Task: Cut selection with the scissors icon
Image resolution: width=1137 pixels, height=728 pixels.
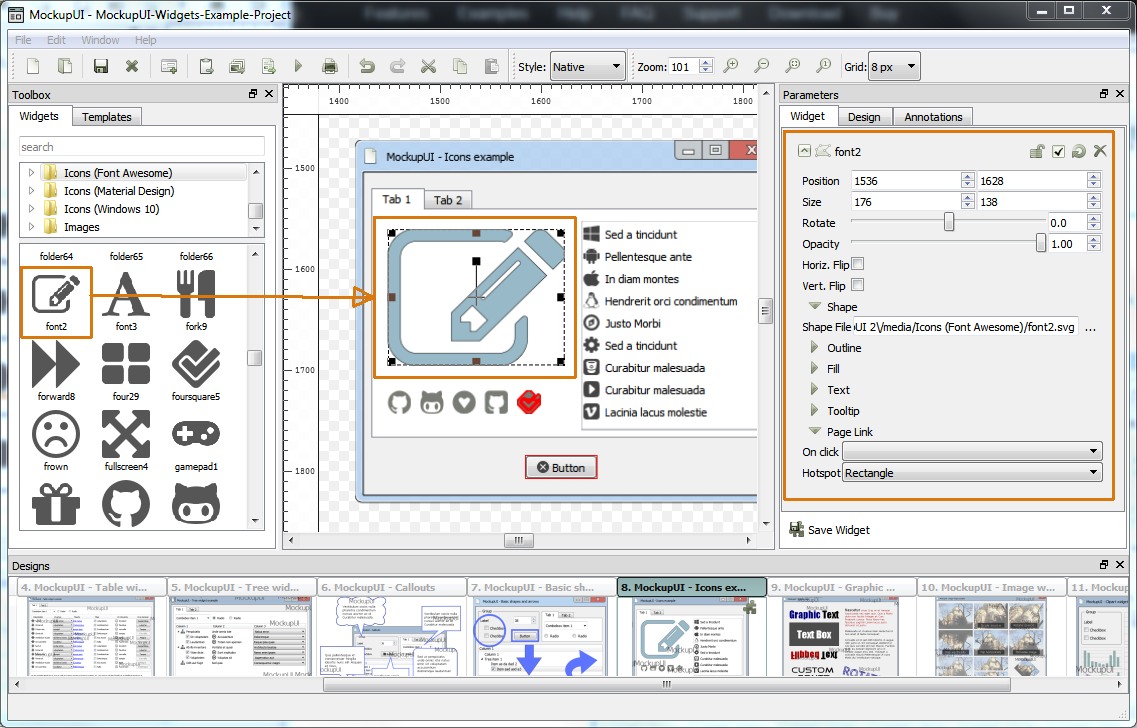Action: click(429, 67)
